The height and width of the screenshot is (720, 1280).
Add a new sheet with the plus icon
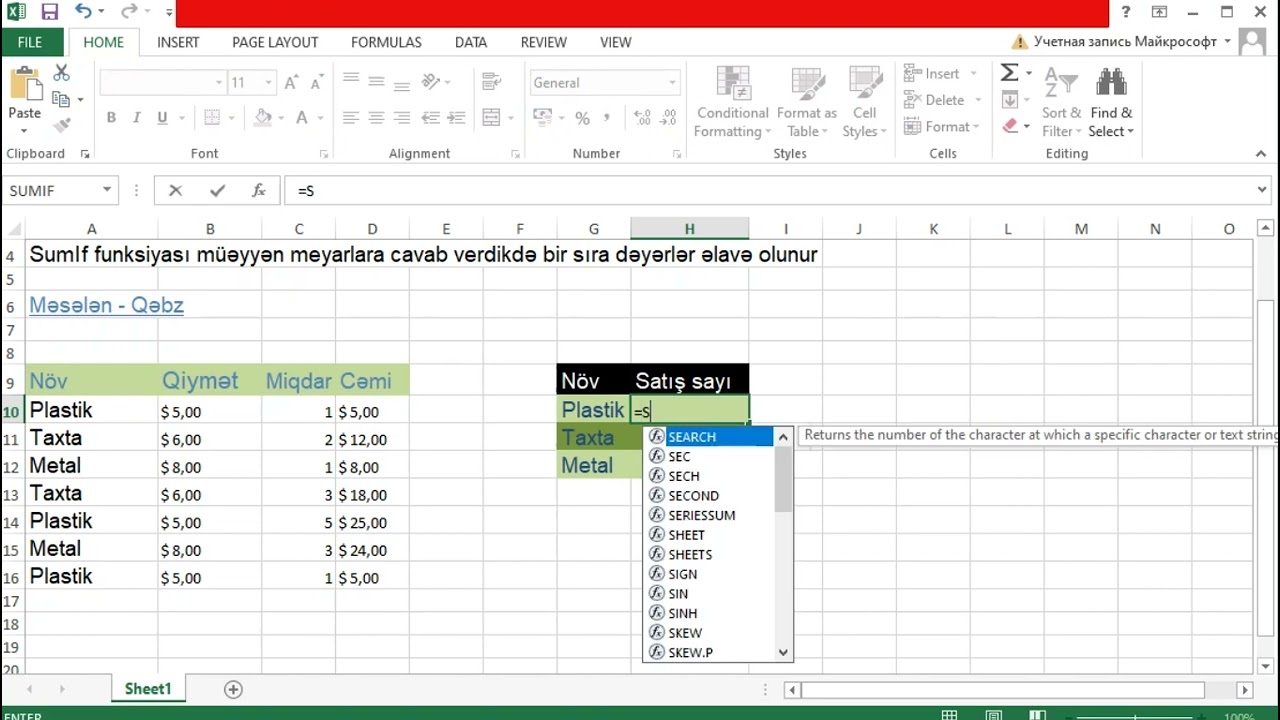(x=233, y=689)
